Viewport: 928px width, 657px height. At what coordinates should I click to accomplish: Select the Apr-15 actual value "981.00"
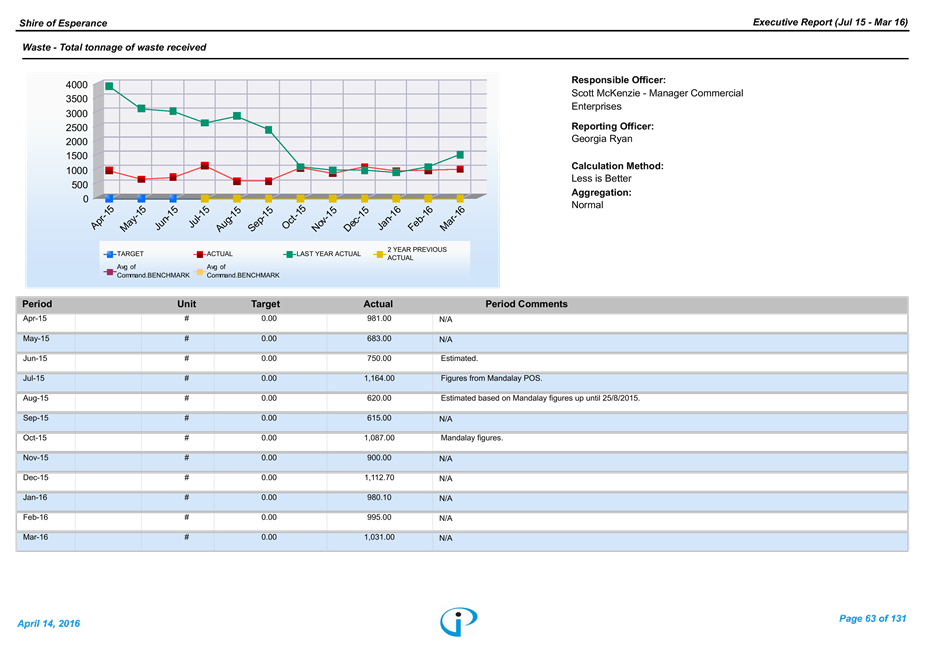tap(379, 318)
